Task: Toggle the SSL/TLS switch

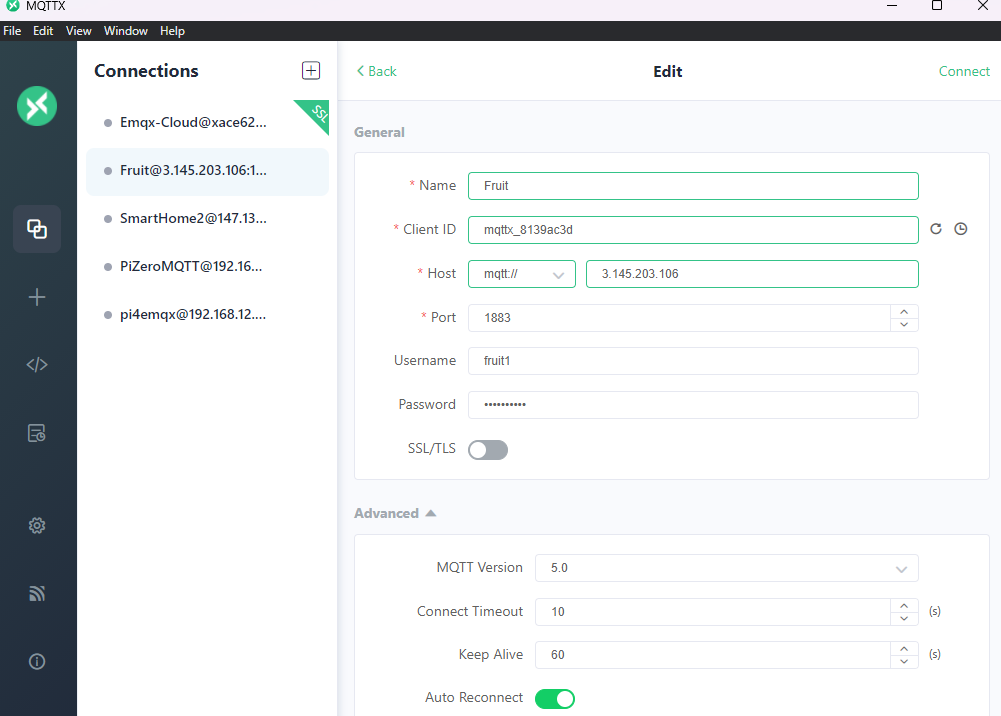Action: (x=488, y=450)
